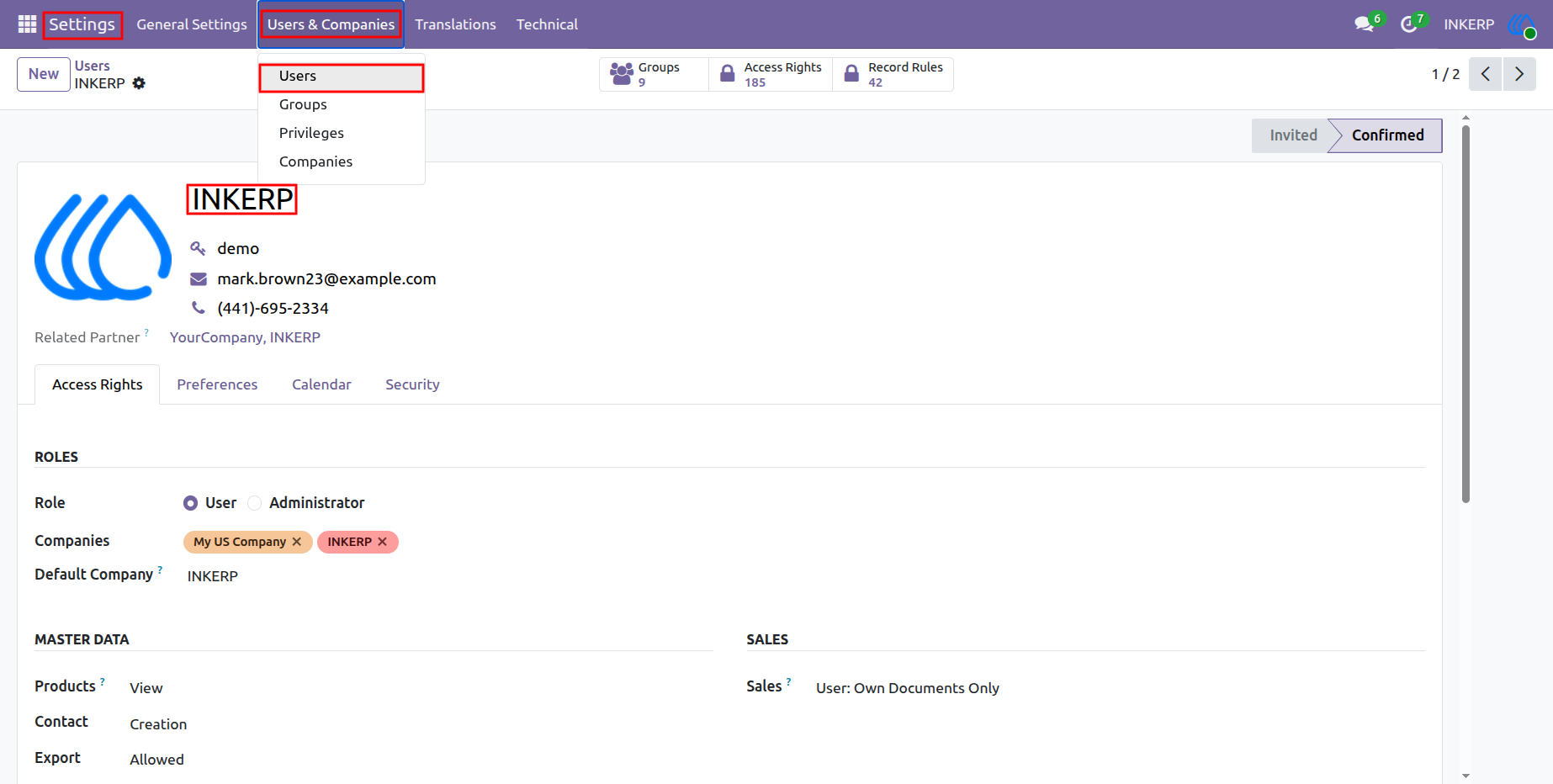1553x784 pixels.
Task: Go to previous record arrow
Action: pos(1486,74)
